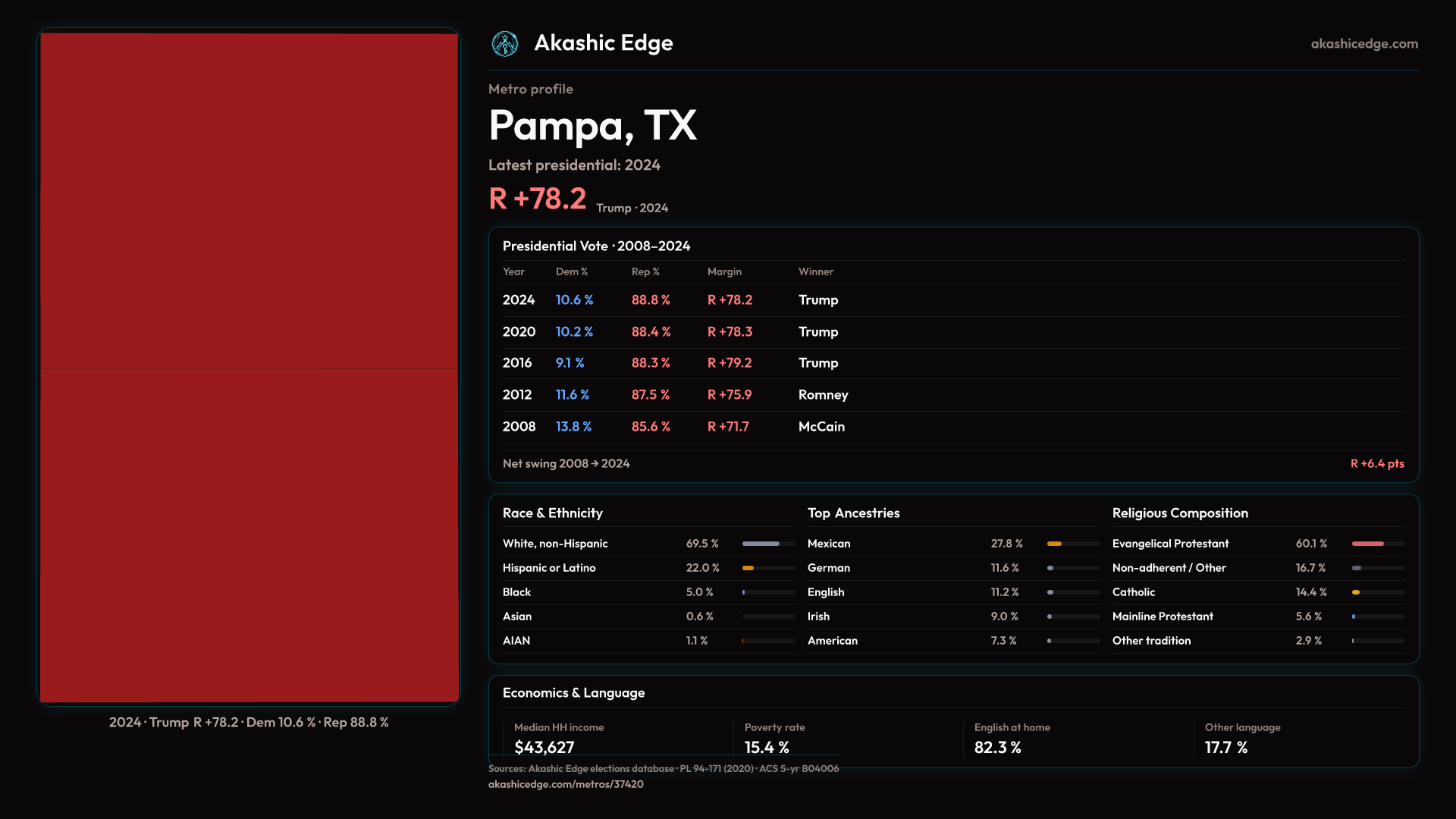Click the map caption below the map
The width and height of the screenshot is (1456, 819).
[249, 722]
